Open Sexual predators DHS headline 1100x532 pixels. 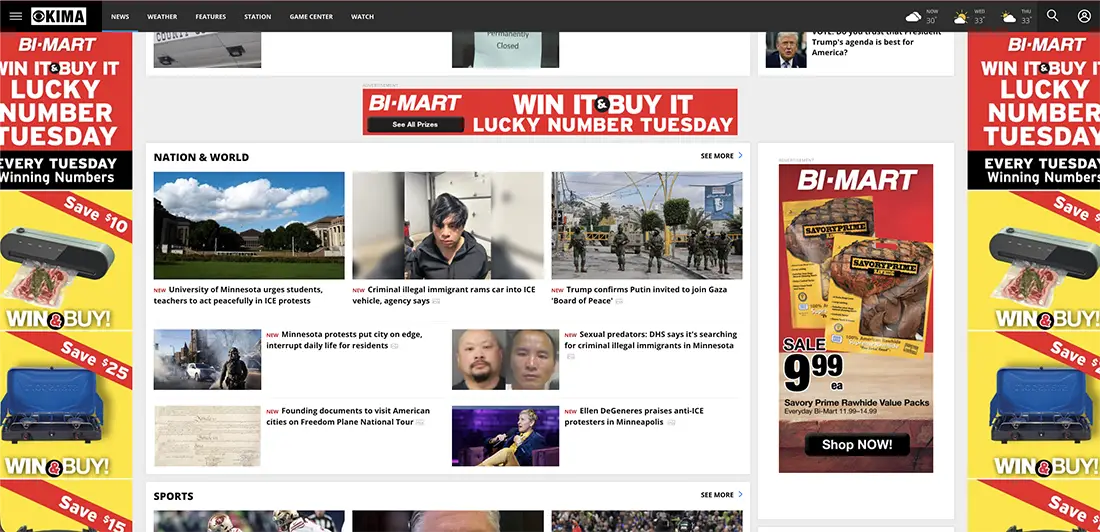[x=650, y=340]
